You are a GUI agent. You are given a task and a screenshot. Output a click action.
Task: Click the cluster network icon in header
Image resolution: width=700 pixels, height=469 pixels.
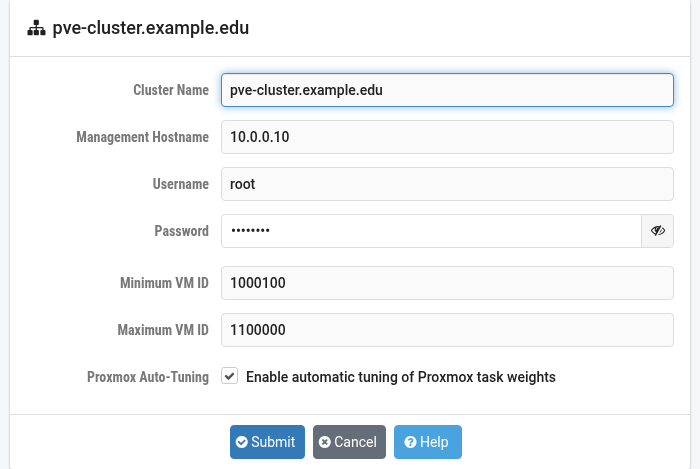point(36,28)
